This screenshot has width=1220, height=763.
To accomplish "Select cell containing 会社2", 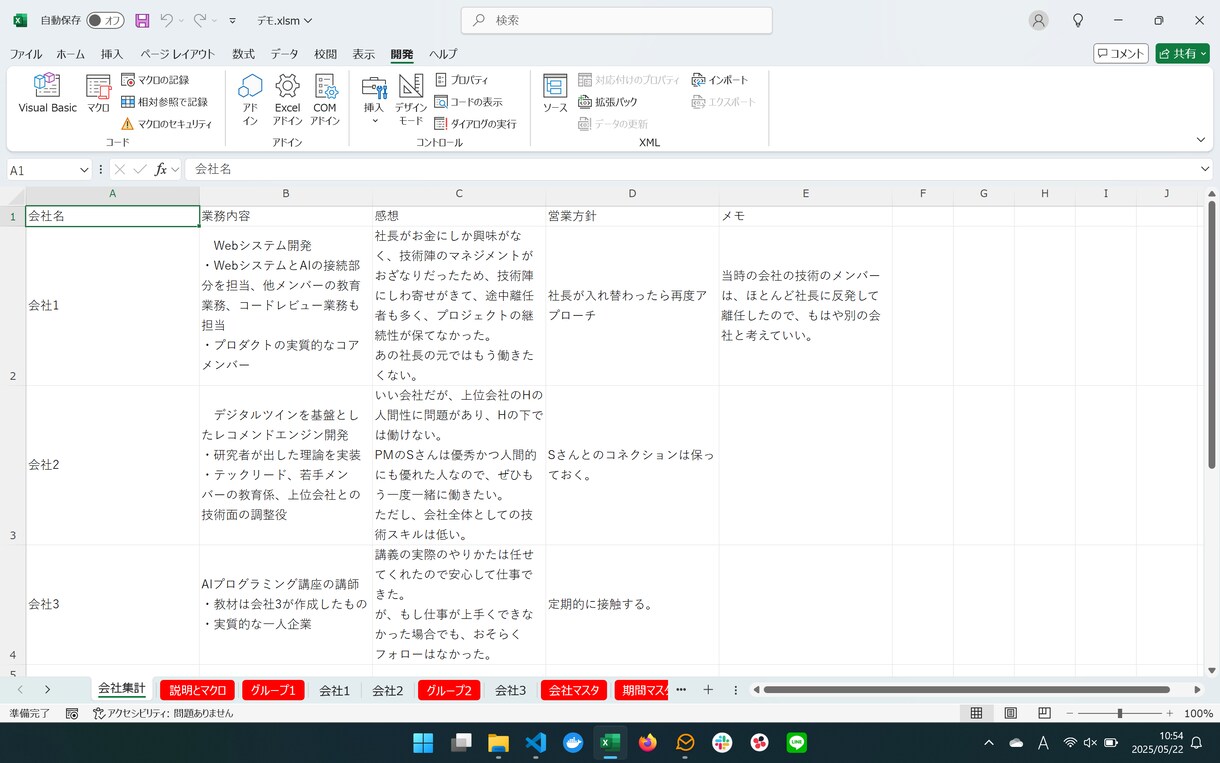I will point(113,465).
